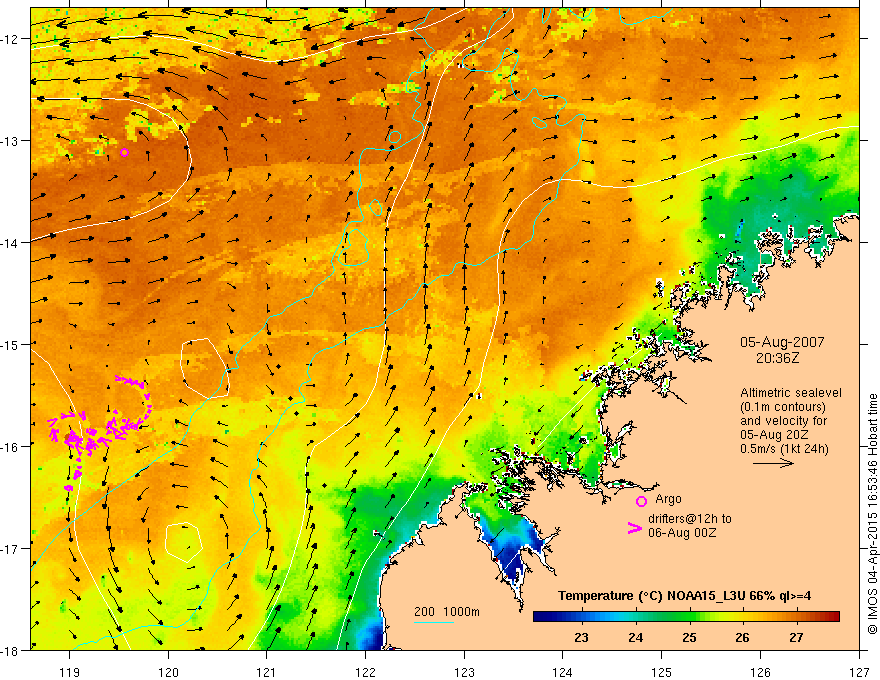Image resolution: width=880 pixels, height=680 pixels.
Task: Click the longitude axis label 127
Action: [x=859, y=672]
